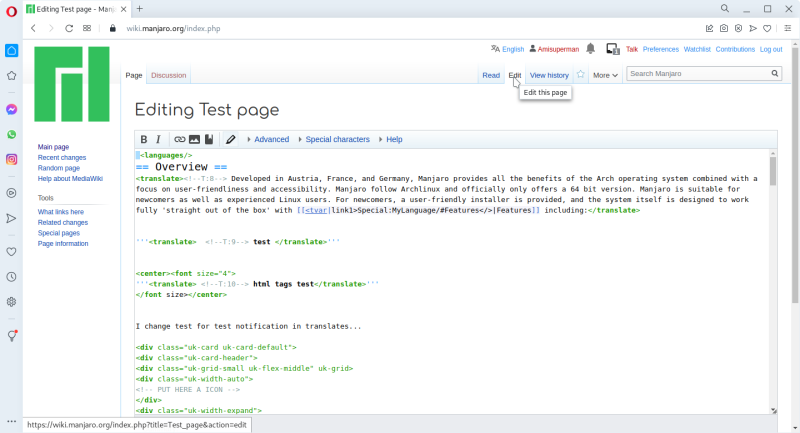The height and width of the screenshot is (433, 800).
Task: Switch to the Read tab
Action: point(491,75)
